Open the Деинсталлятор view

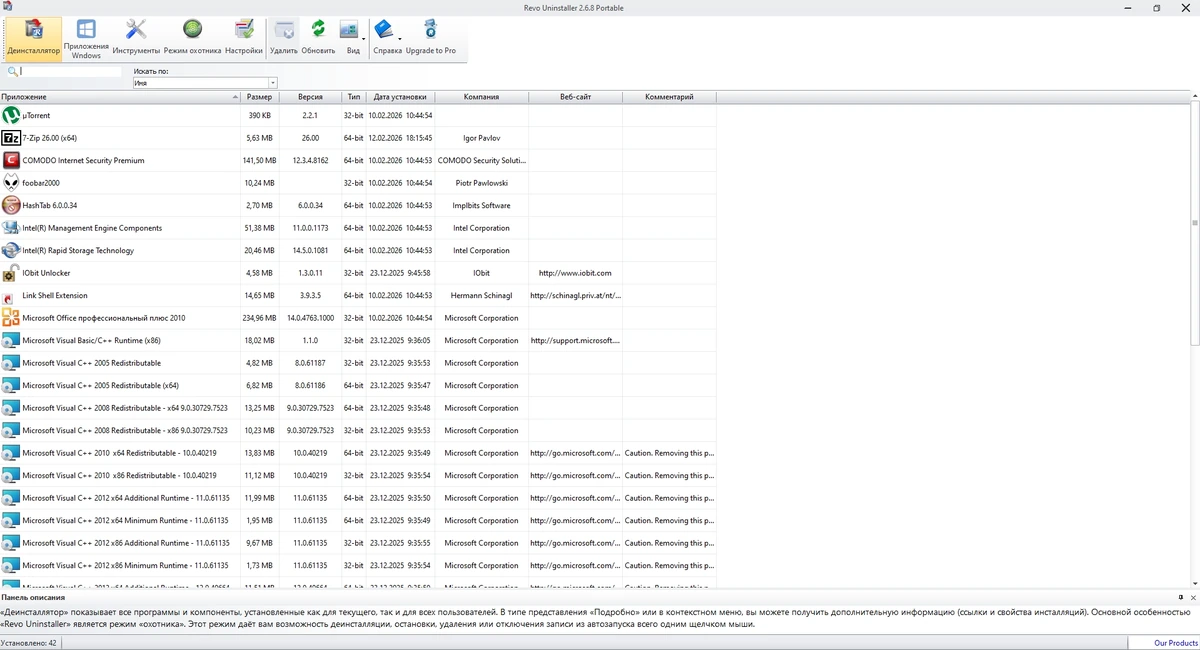coord(33,38)
